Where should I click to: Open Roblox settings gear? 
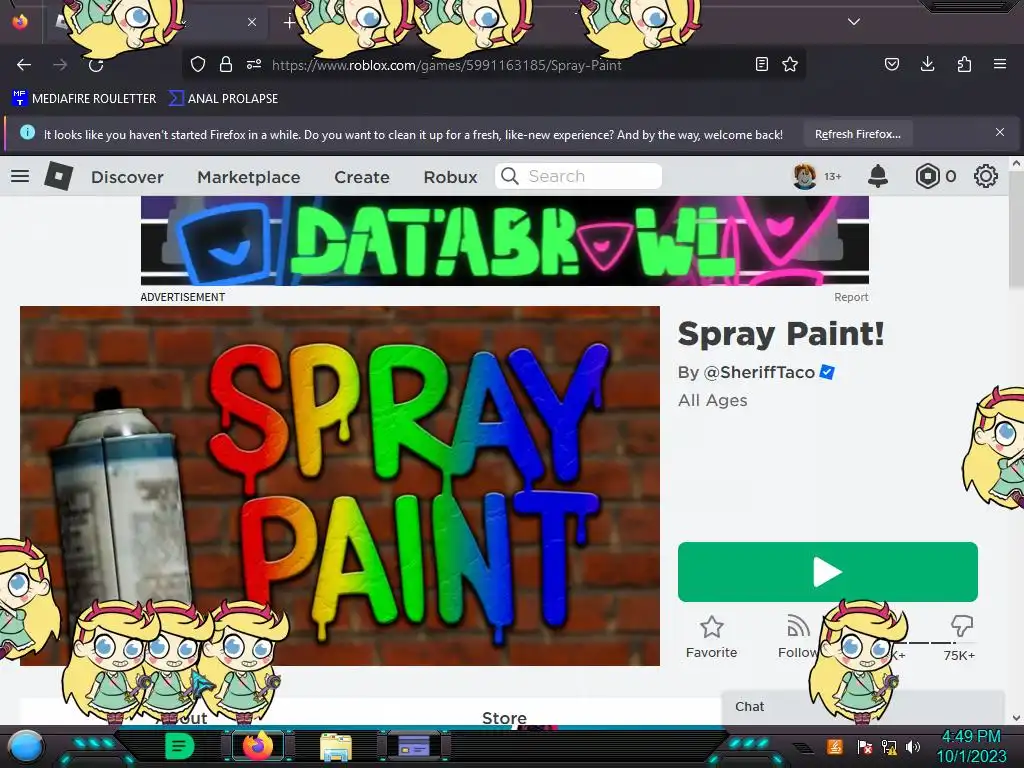[985, 176]
